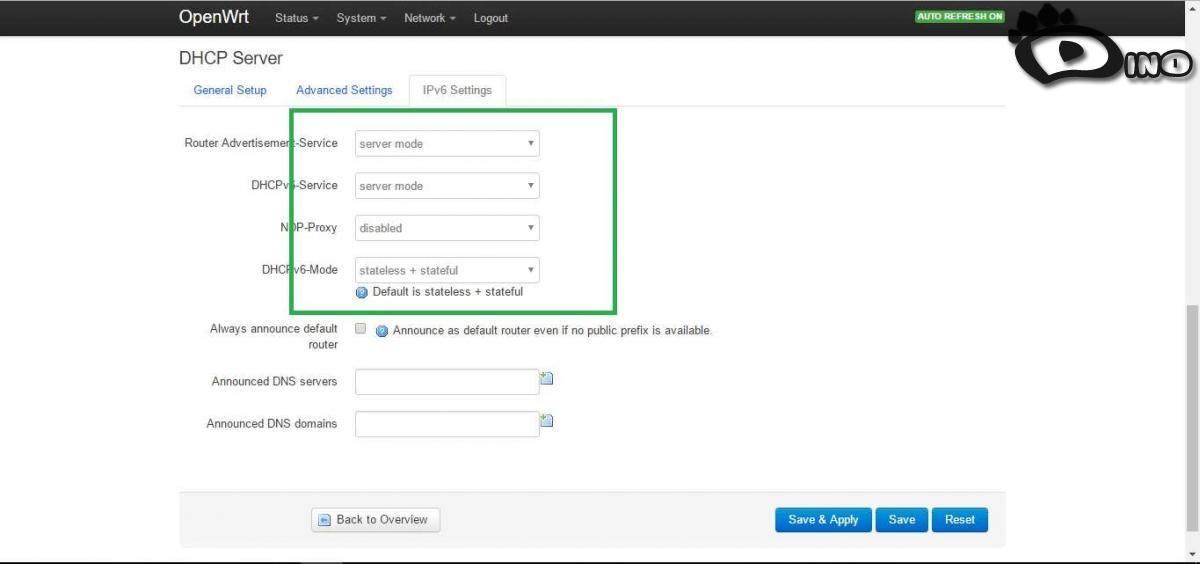Screen dimensions: 1200x564
Task: Select the IPv6 Settings tab
Action: 457,90
